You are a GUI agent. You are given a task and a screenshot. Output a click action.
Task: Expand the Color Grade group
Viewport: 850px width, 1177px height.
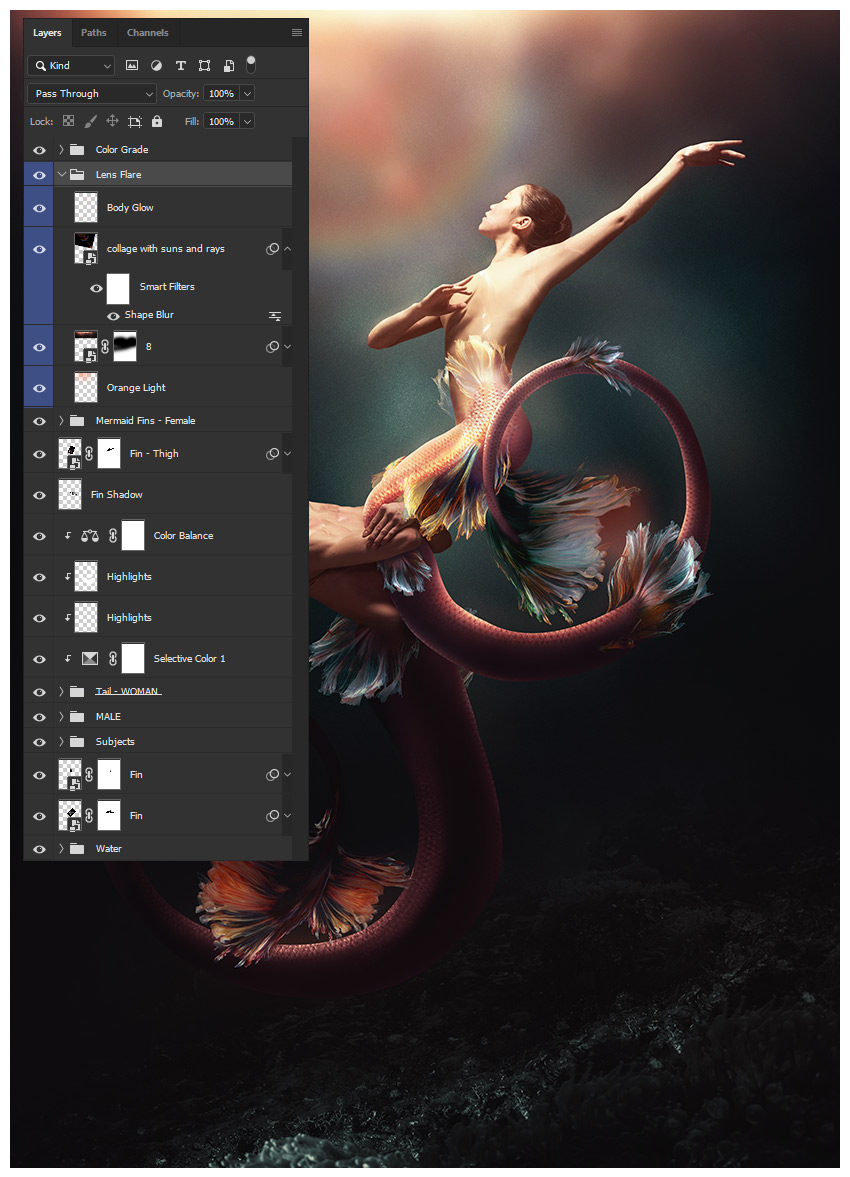(x=62, y=149)
